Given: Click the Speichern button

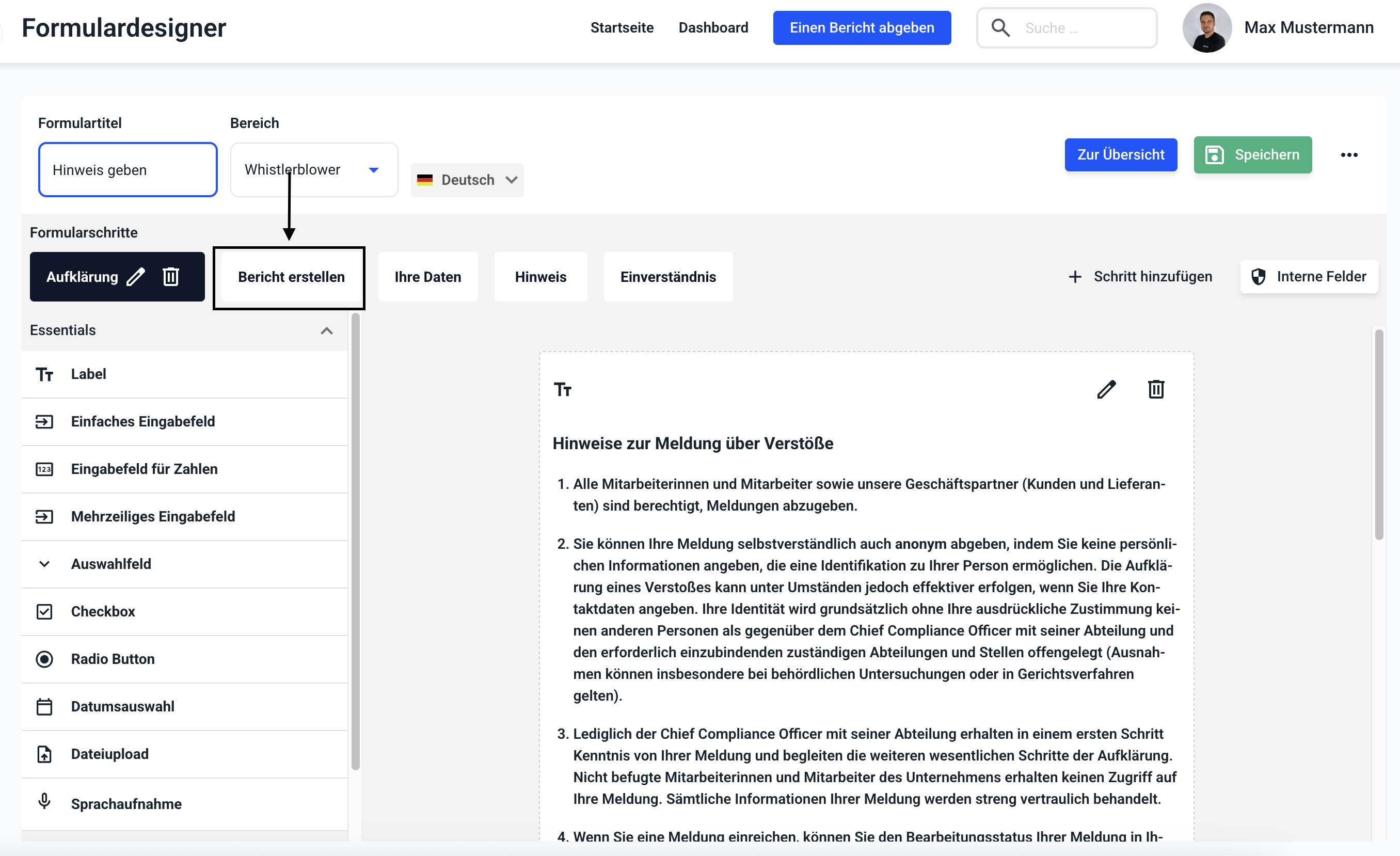Looking at the screenshot, I should pyautogui.click(x=1252, y=154).
